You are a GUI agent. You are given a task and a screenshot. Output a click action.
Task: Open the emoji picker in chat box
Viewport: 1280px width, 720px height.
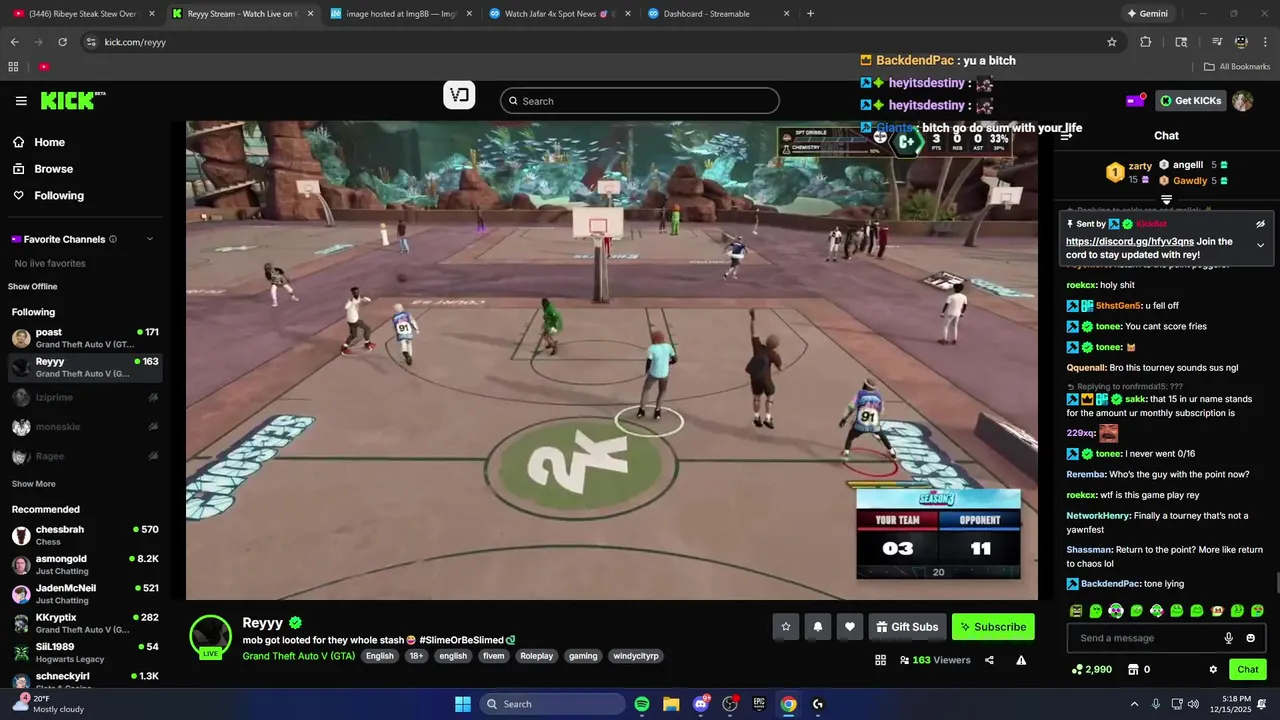pos(1250,638)
